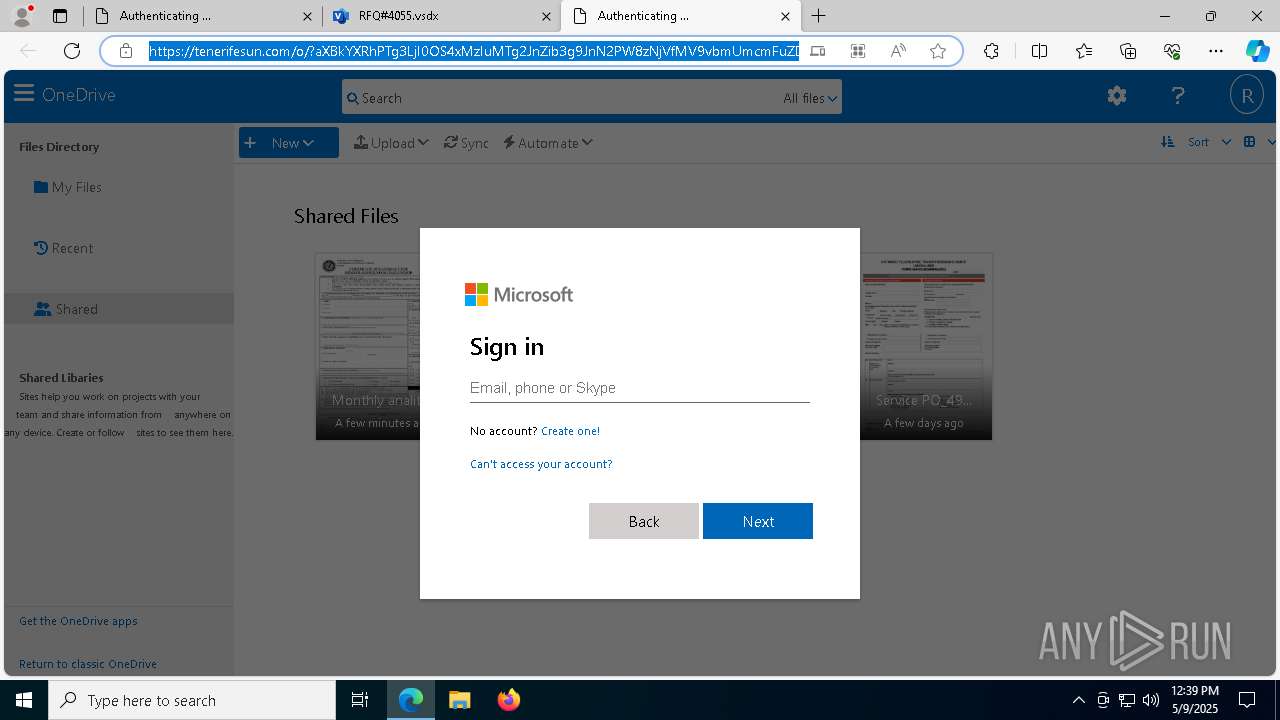Open the Service PO_49 file thumbnail

coord(926,346)
